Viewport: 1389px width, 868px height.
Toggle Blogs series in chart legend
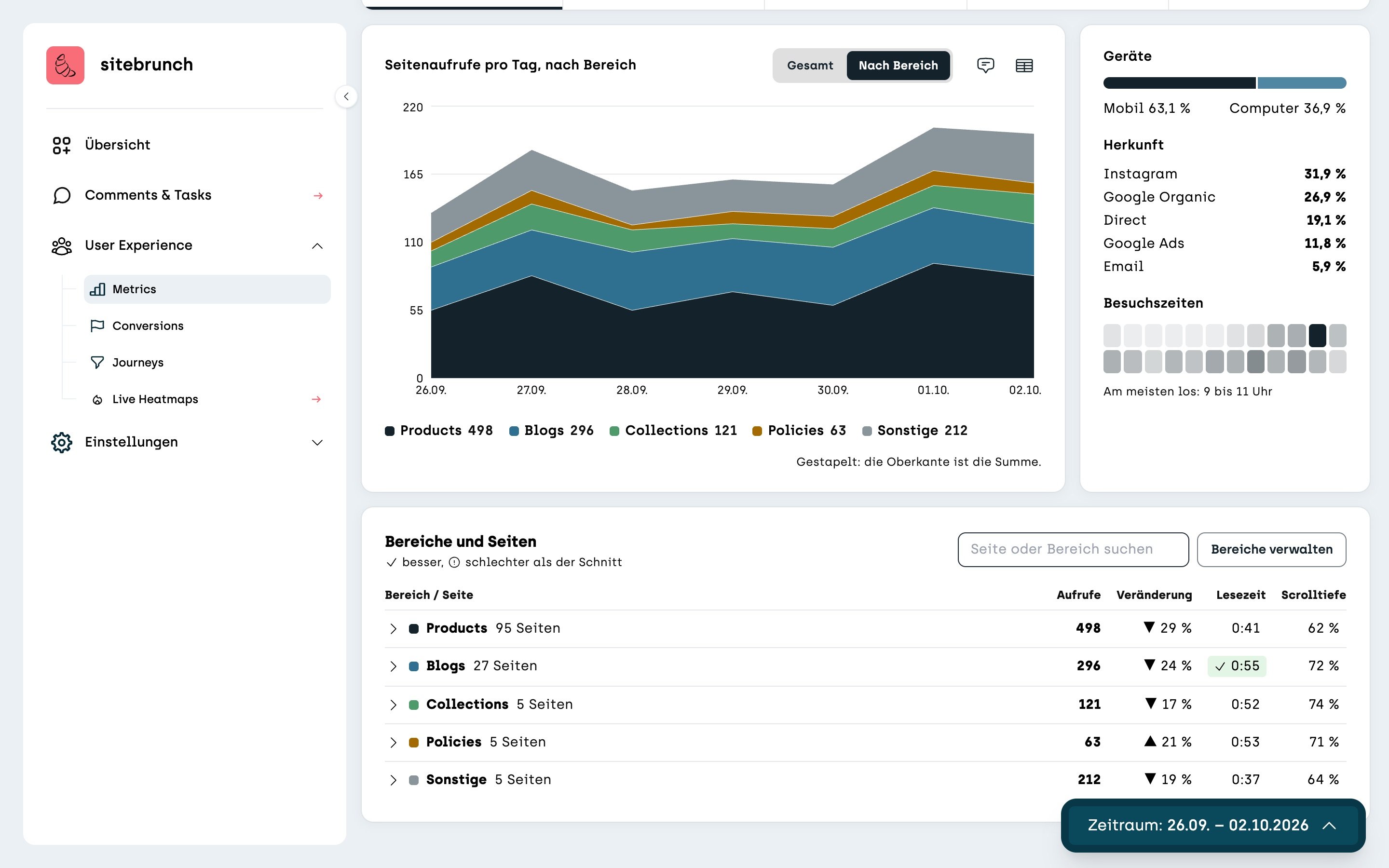[552, 431]
